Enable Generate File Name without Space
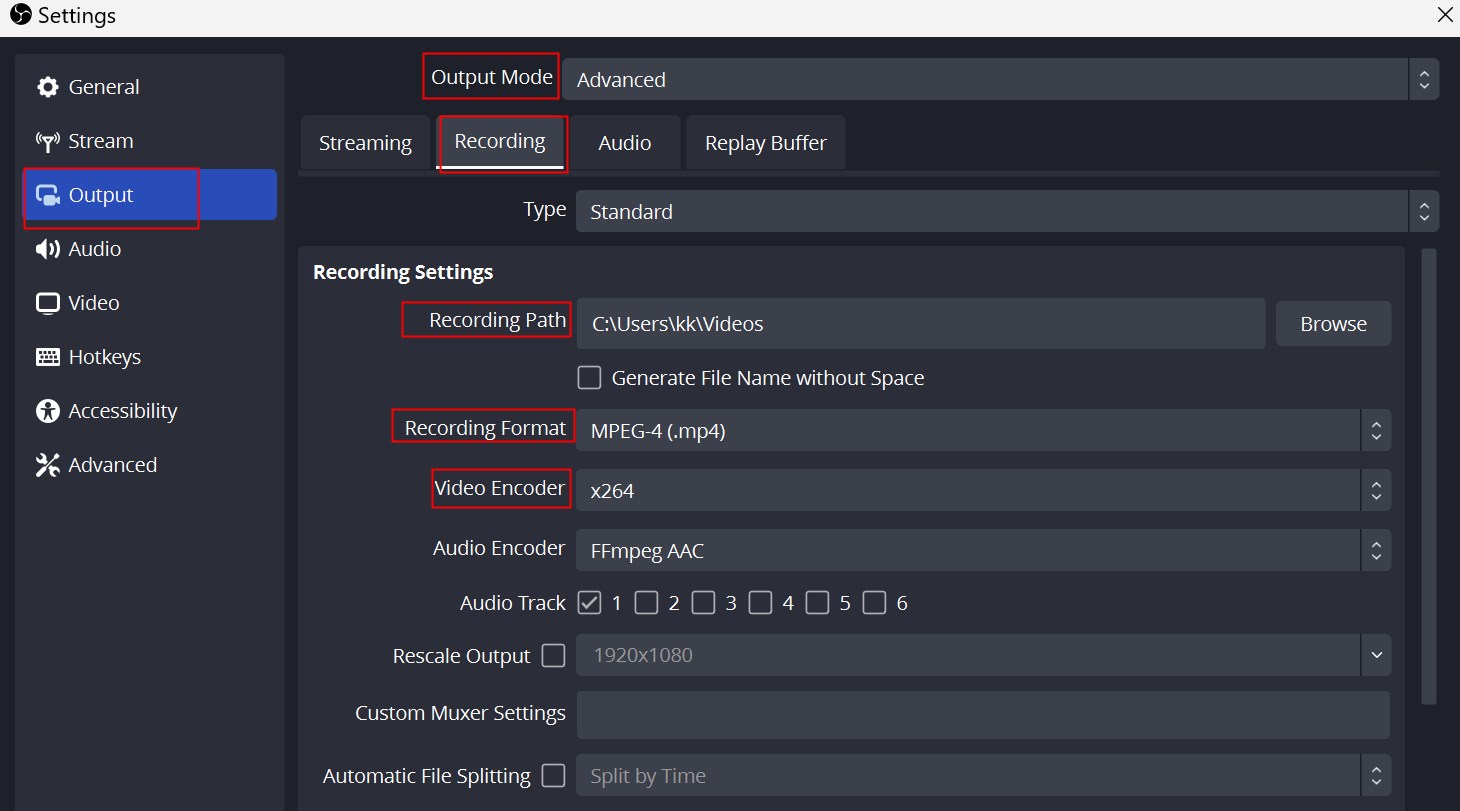Screen dimensions: 1460x811 [x=590, y=378]
